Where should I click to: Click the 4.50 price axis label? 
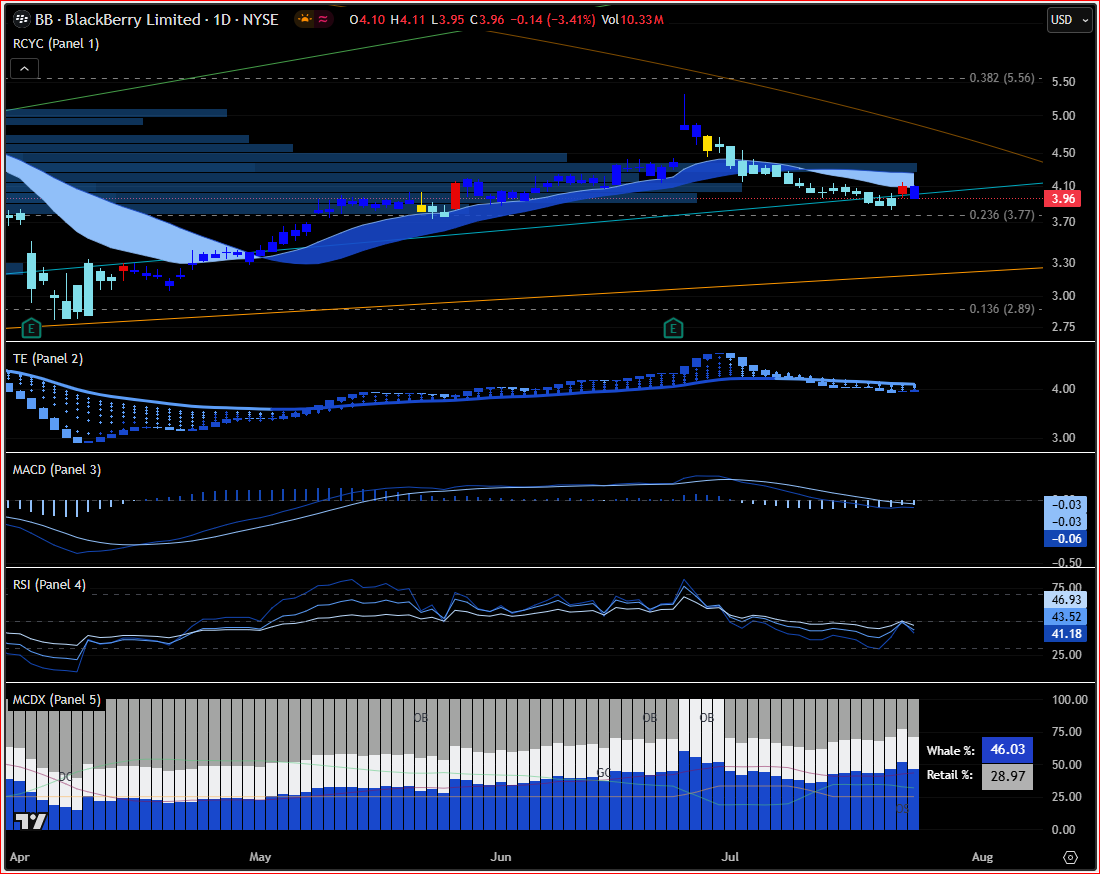[1064, 152]
